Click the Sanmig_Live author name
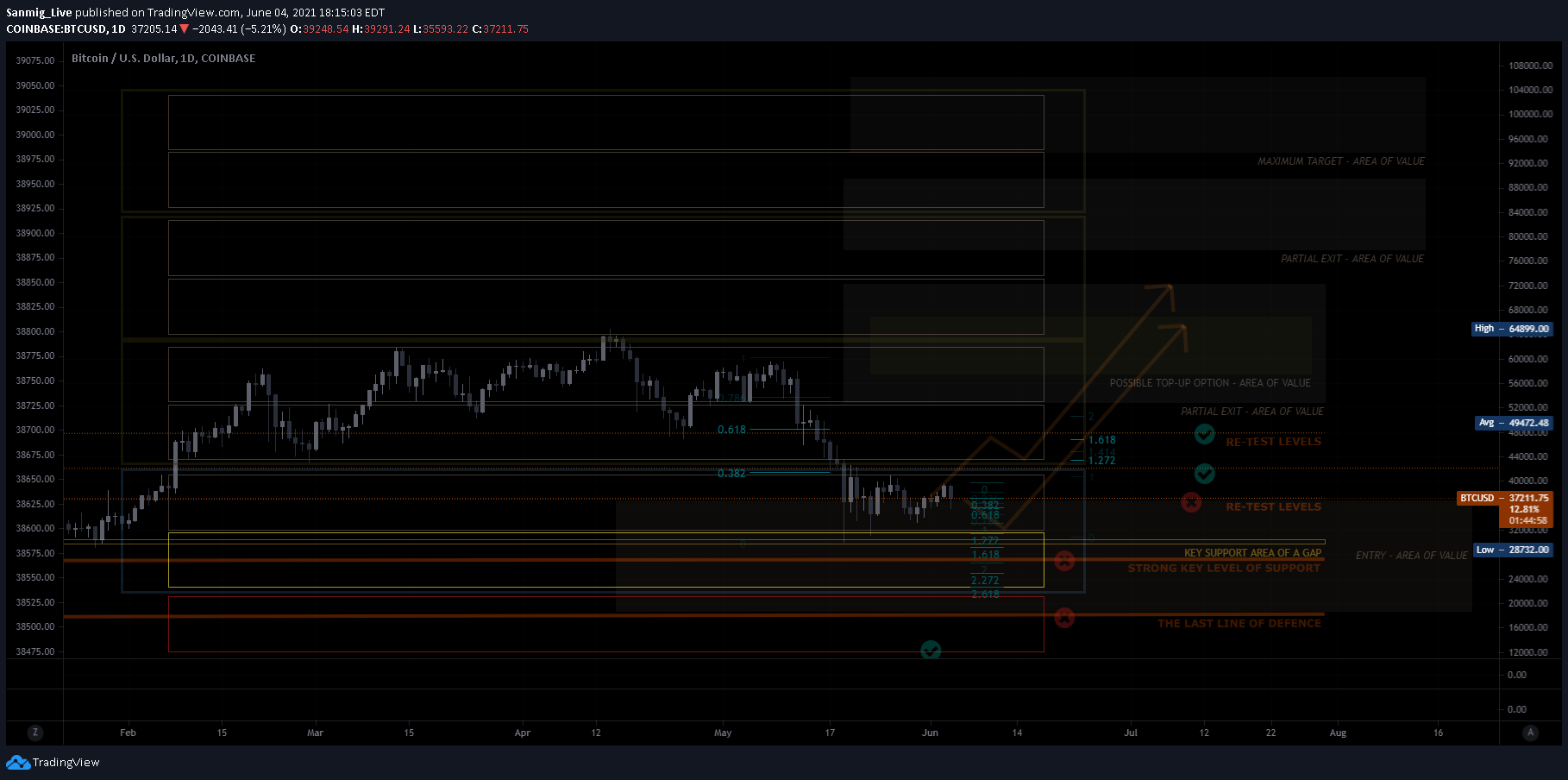 pos(39,12)
